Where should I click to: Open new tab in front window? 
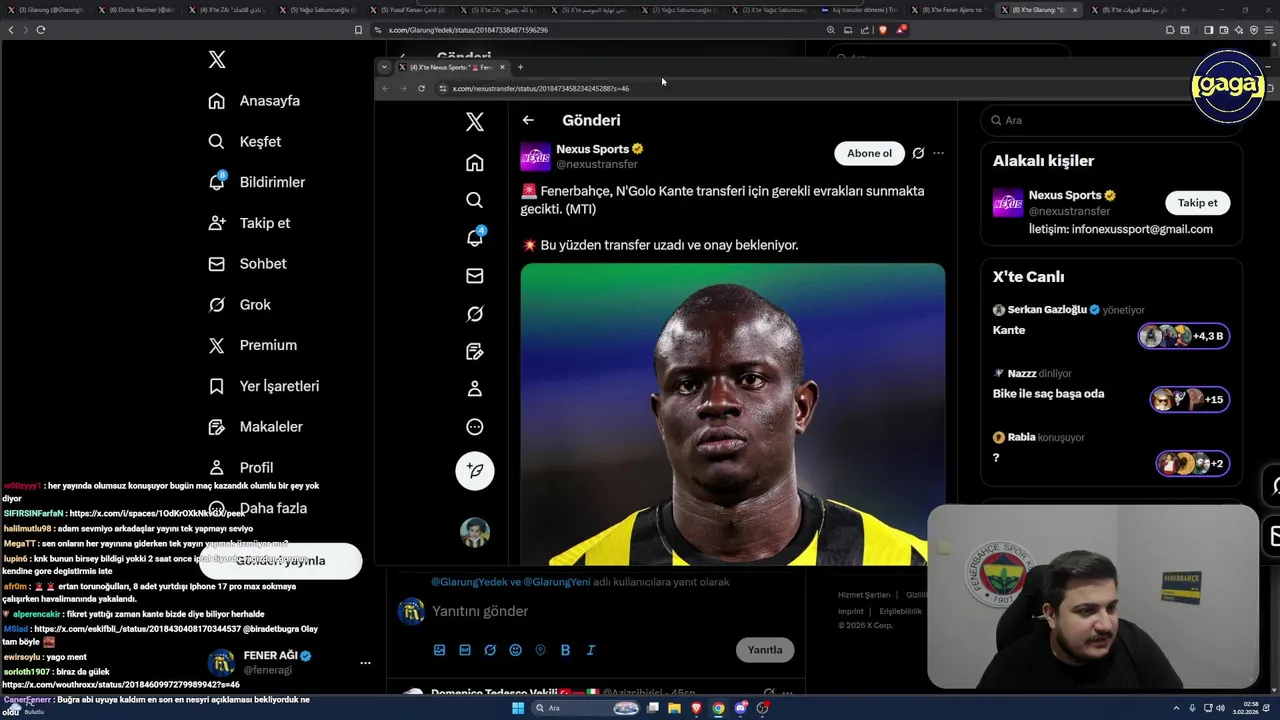point(520,67)
